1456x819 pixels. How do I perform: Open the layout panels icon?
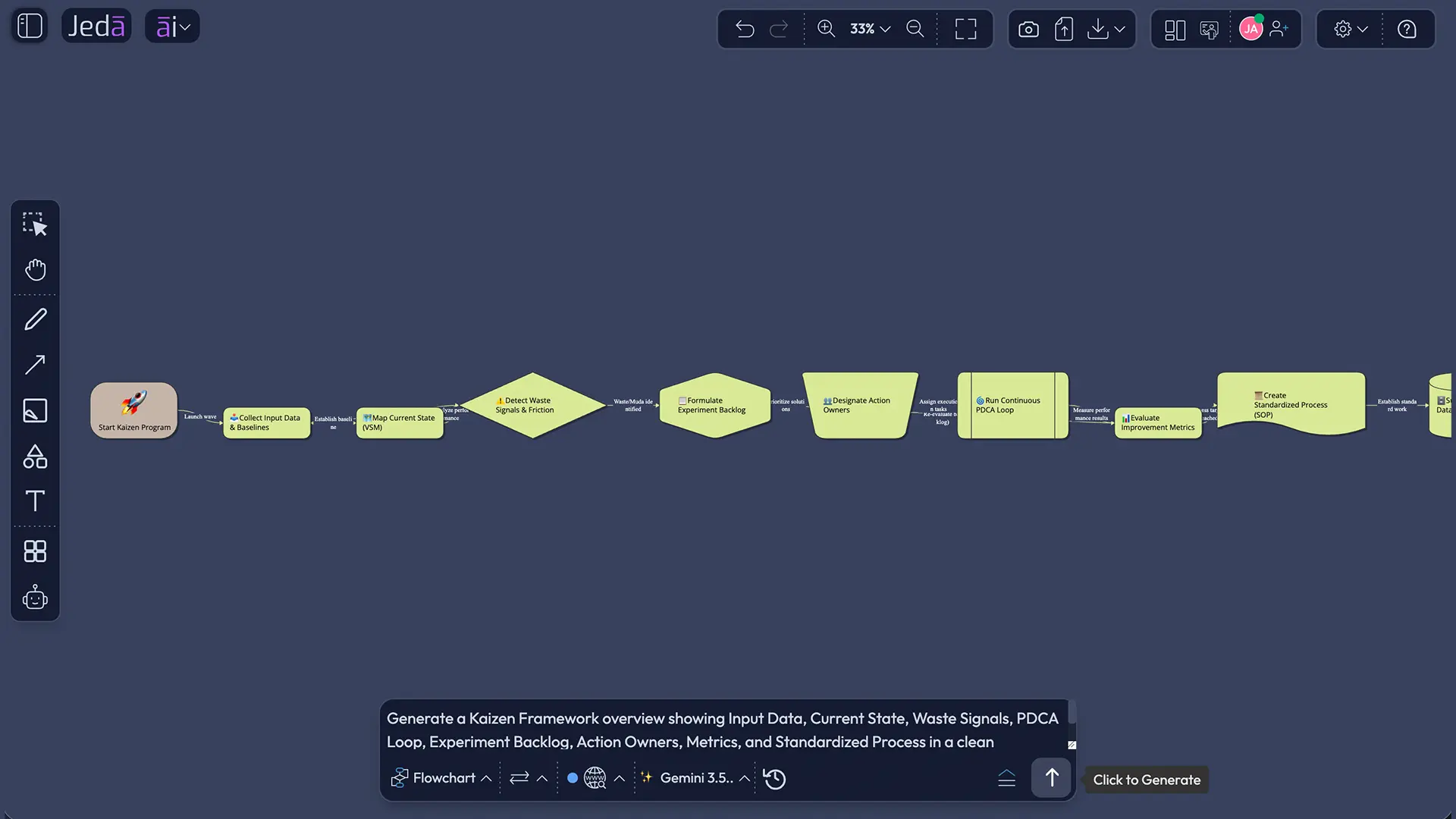(1175, 29)
